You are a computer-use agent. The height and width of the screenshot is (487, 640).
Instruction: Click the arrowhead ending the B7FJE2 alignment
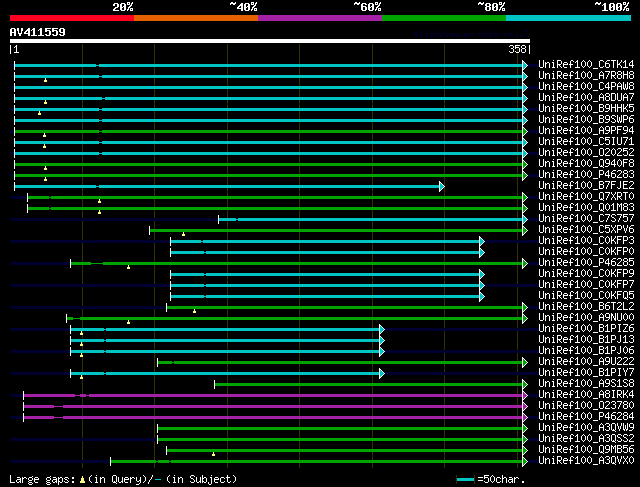coord(442,187)
